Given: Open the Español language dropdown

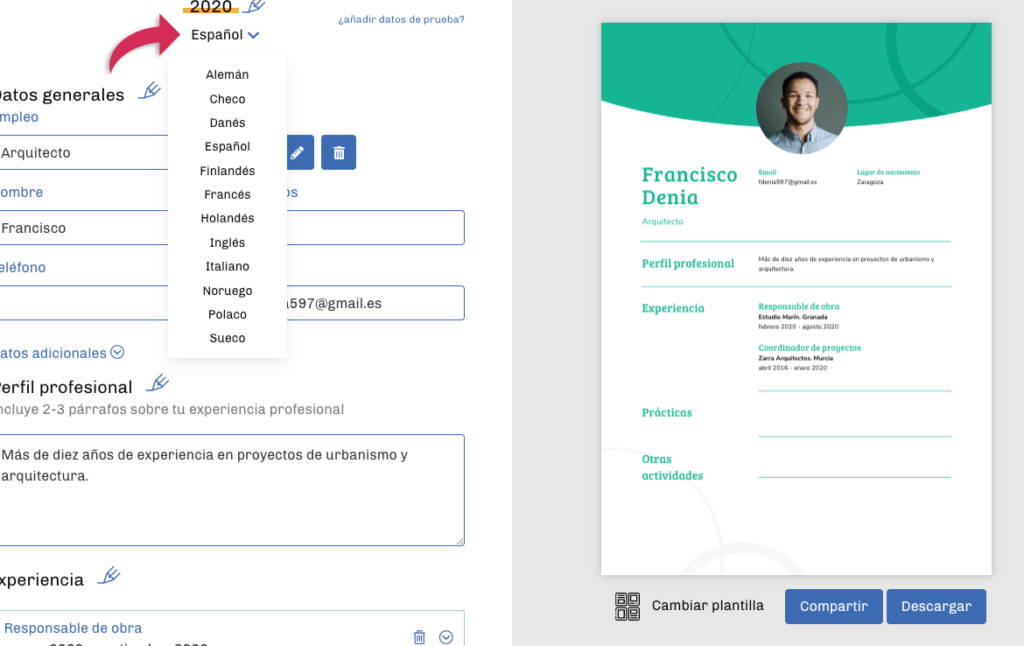Looking at the screenshot, I should [x=225, y=35].
